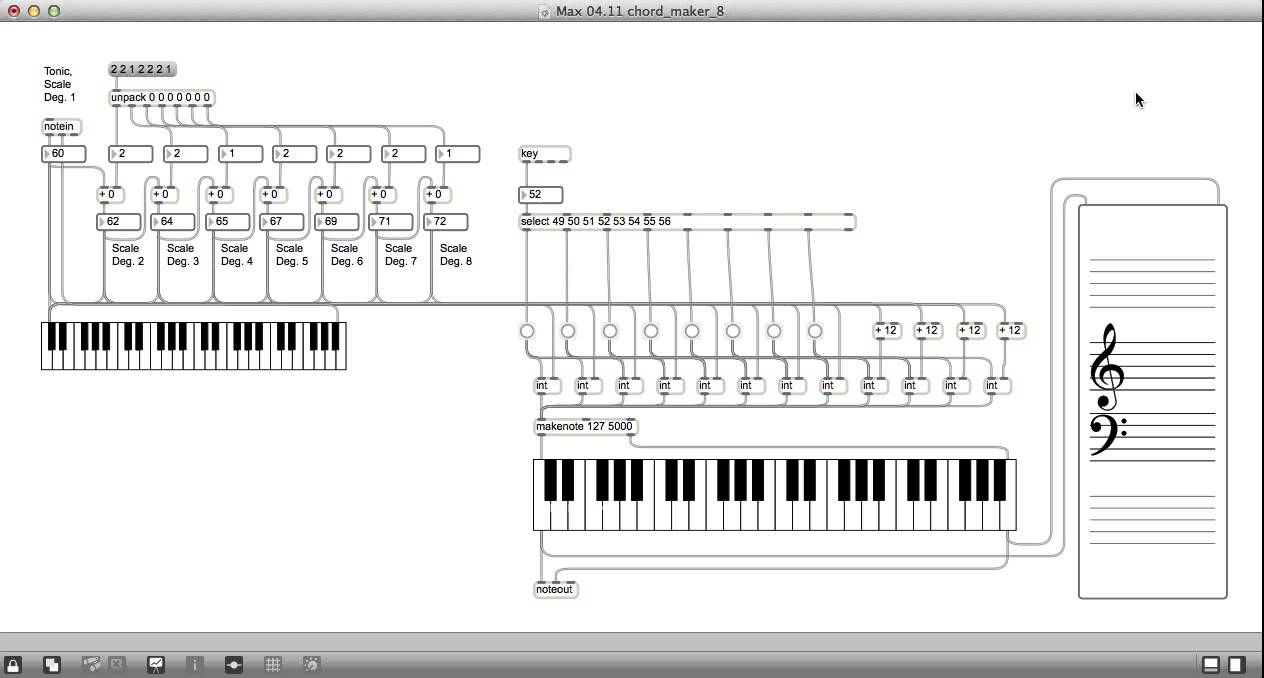Image resolution: width=1264 pixels, height=678 pixels.
Task: Click the circle-with-line icon left of the grid icon
Action: tap(233, 664)
